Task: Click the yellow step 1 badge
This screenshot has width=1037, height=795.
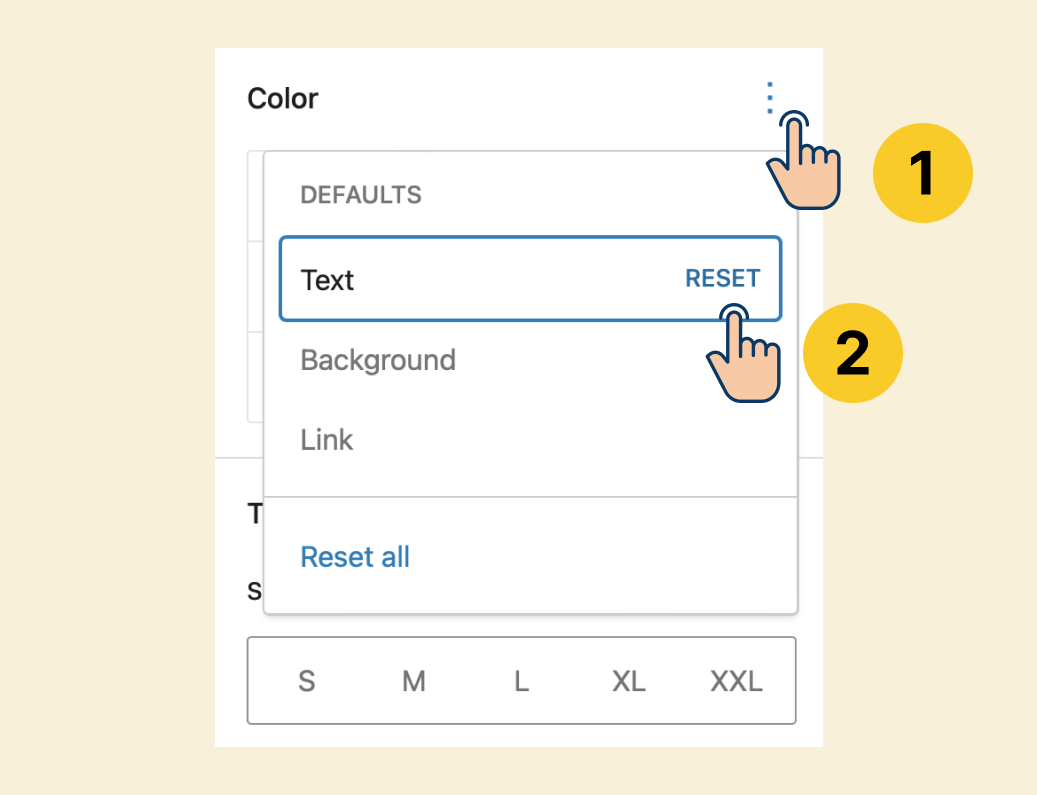Action: (923, 173)
